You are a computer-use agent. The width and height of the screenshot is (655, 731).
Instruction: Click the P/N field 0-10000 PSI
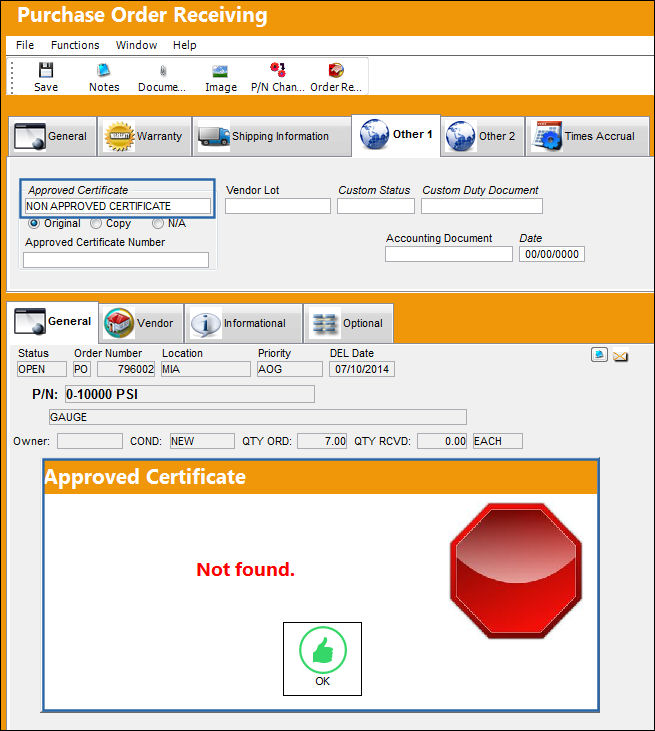pyautogui.click(x=190, y=394)
